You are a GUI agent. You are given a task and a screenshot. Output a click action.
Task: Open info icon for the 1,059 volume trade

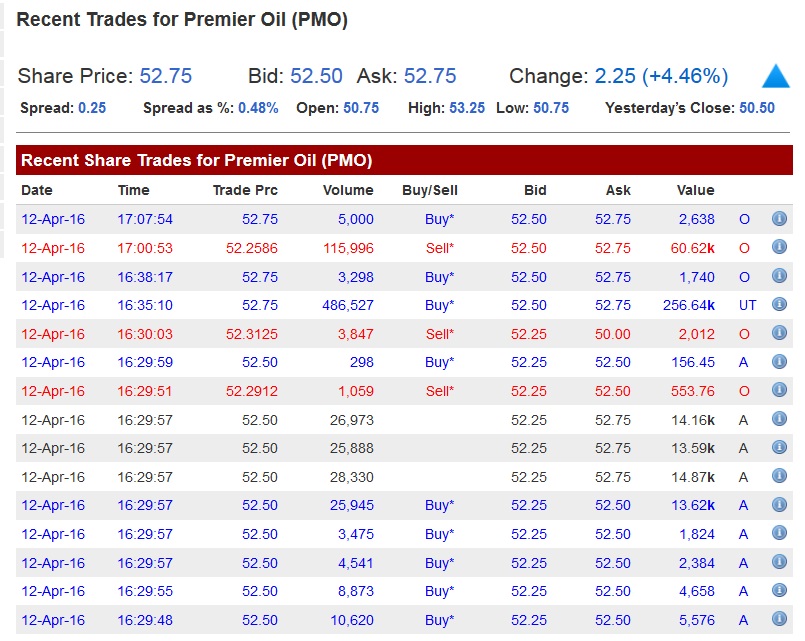[779, 391]
